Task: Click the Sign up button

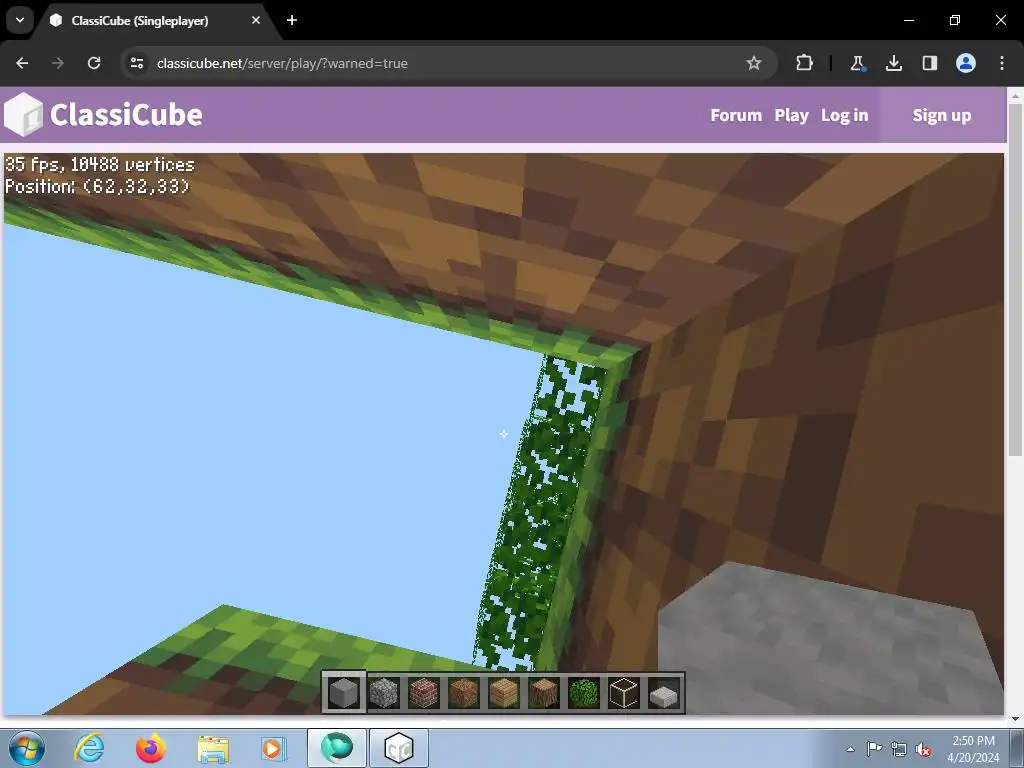Action: [942, 115]
